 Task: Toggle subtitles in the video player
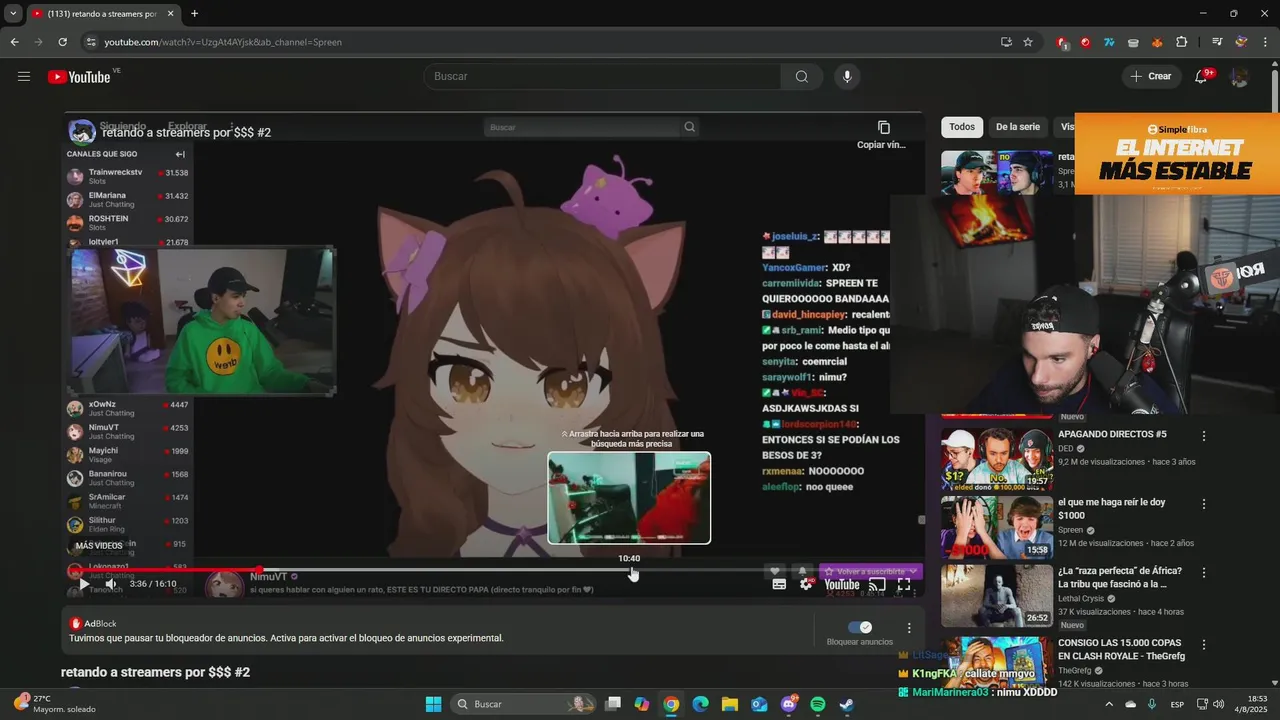click(779, 585)
